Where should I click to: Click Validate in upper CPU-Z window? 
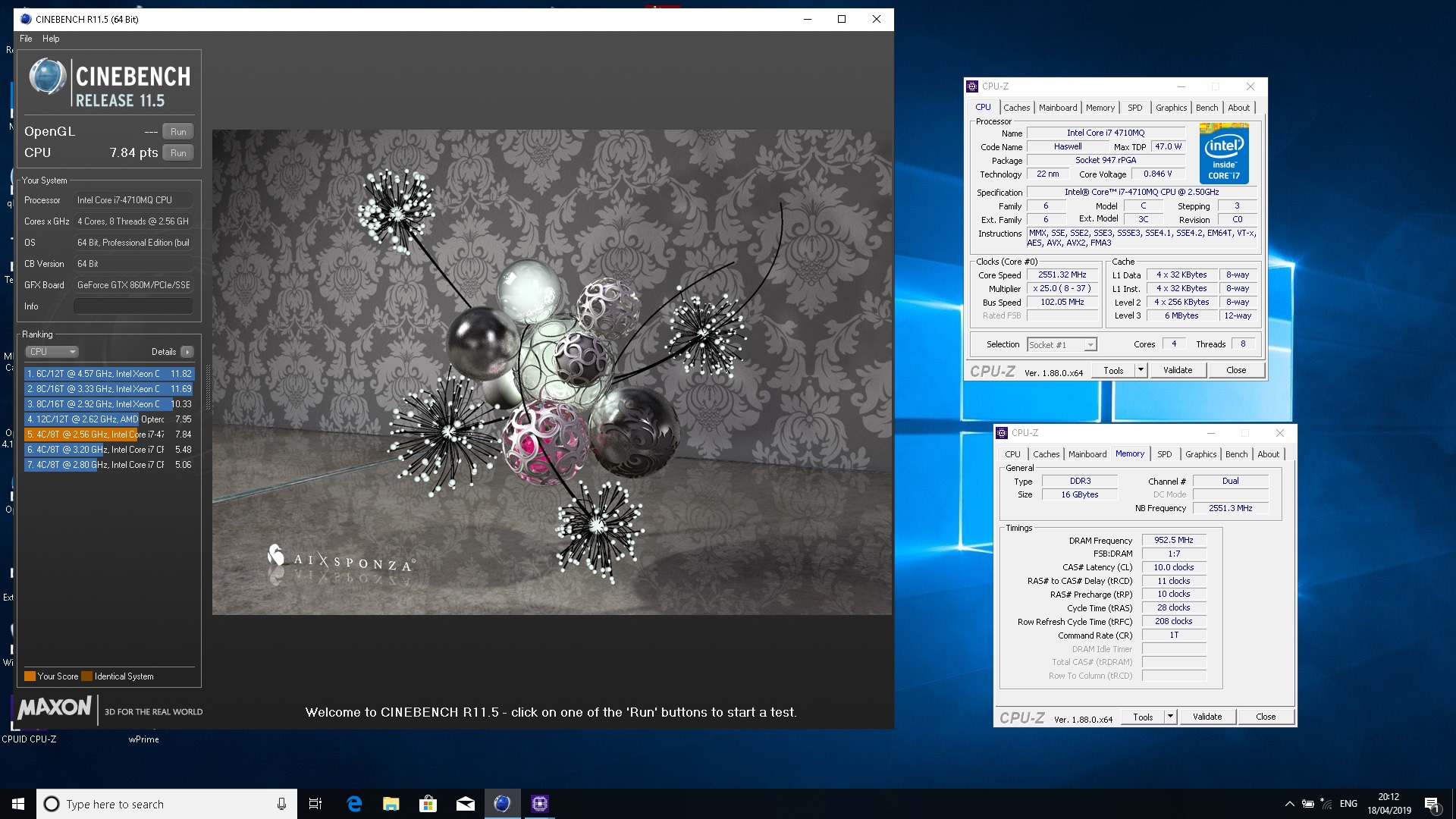[1178, 370]
